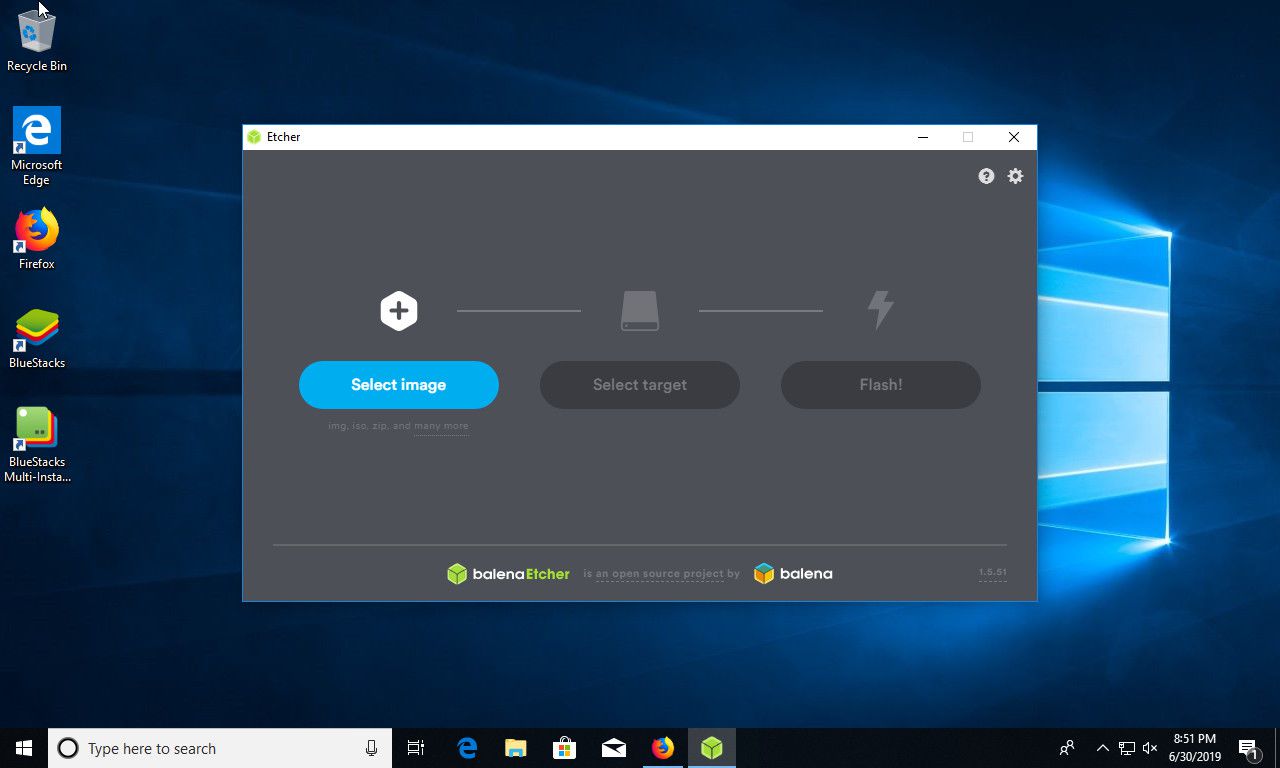Screen dimensions: 1280x768
Task: Click the greyed-out Flash! button
Action: click(x=881, y=385)
